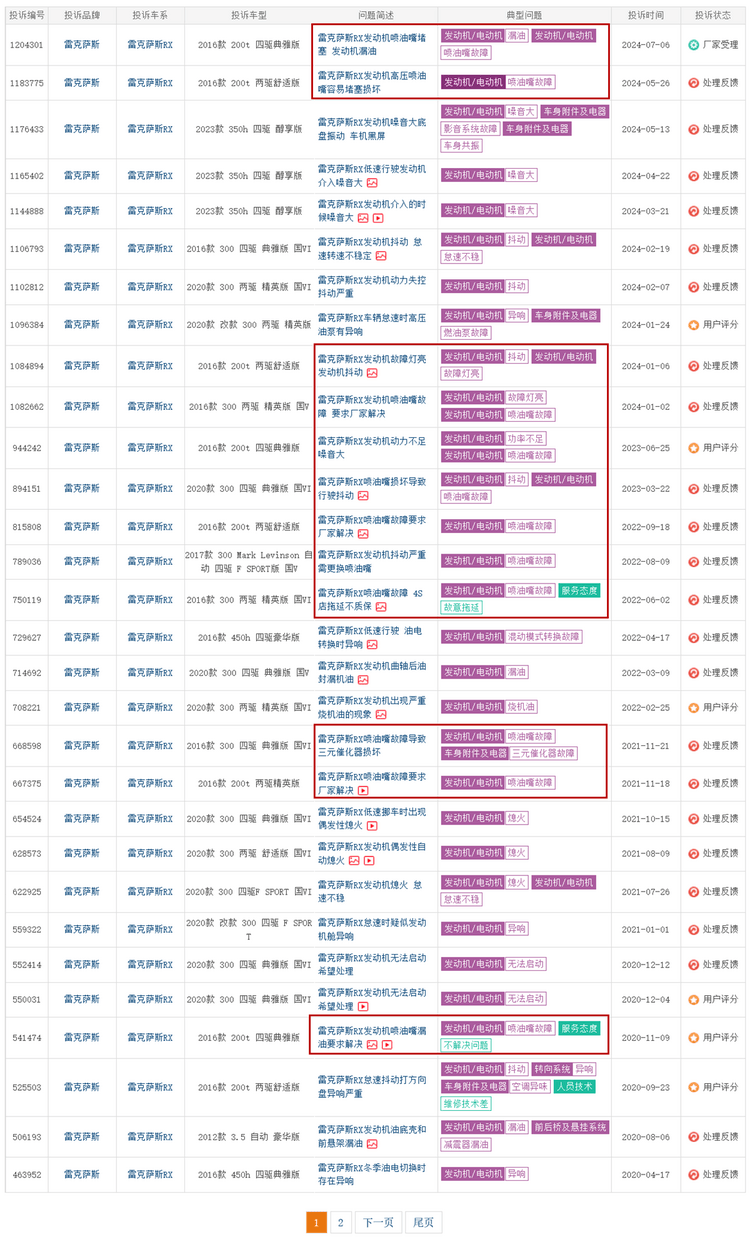Click the 烧机油 problem tag
This screenshot has width=750, height=1237.
pos(521,707)
